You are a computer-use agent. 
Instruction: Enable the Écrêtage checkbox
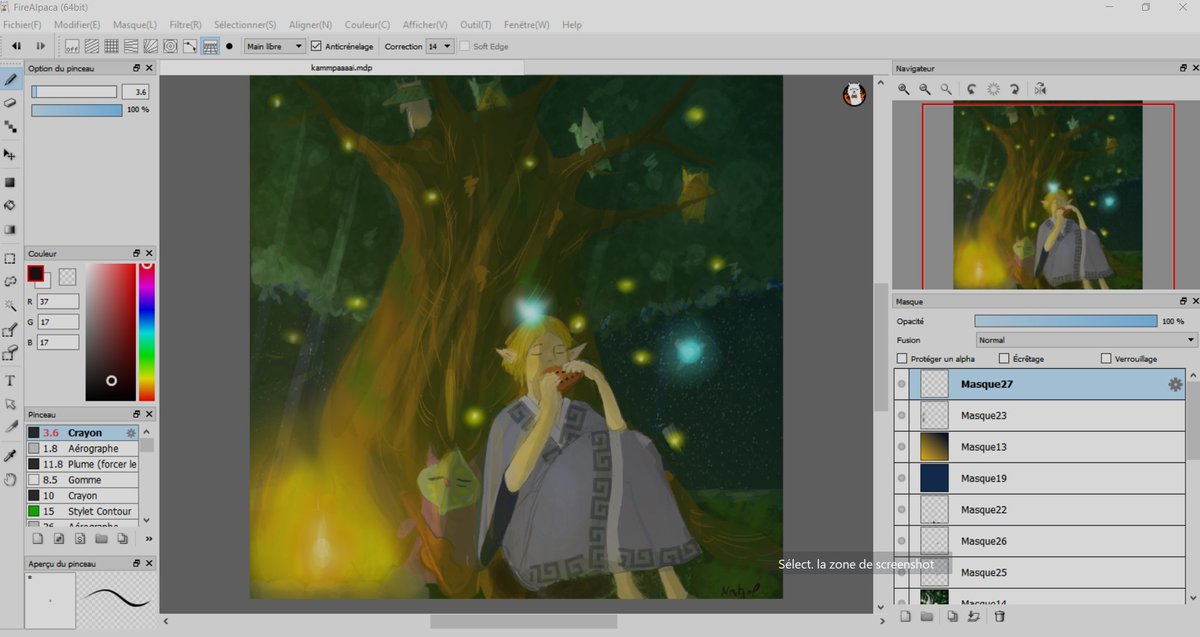click(x=1004, y=358)
